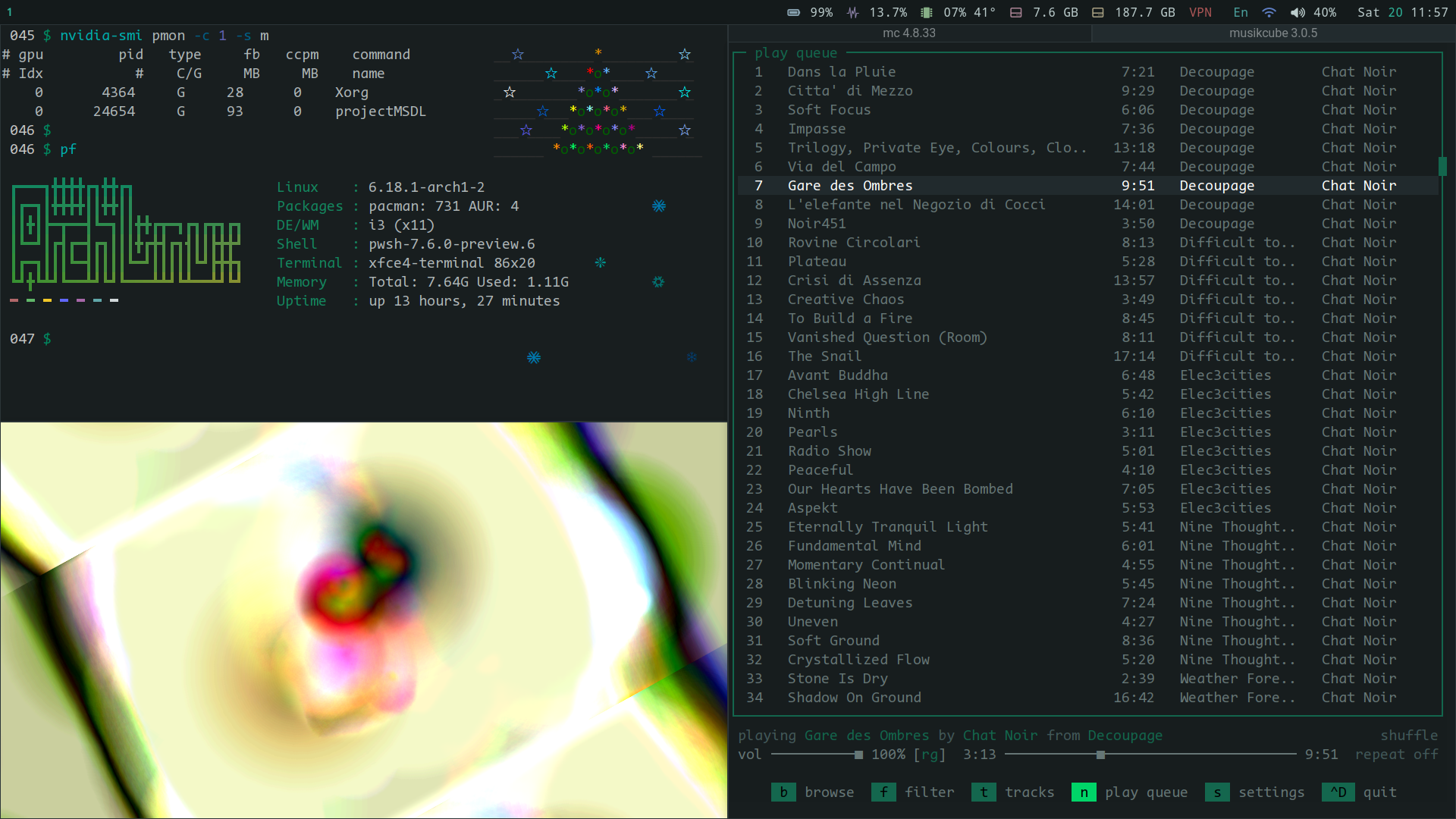Click the 7.6 GB disk icon
This screenshot has width=1456, height=819.
1016,12
